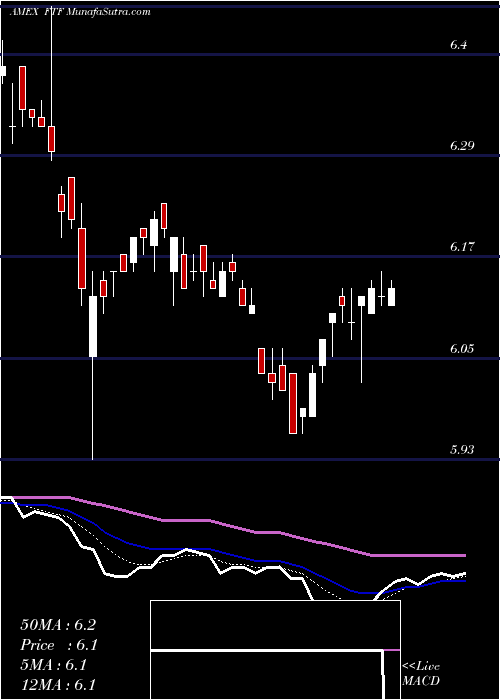
Task: Select the final white candle on the right
Action: 392,297
